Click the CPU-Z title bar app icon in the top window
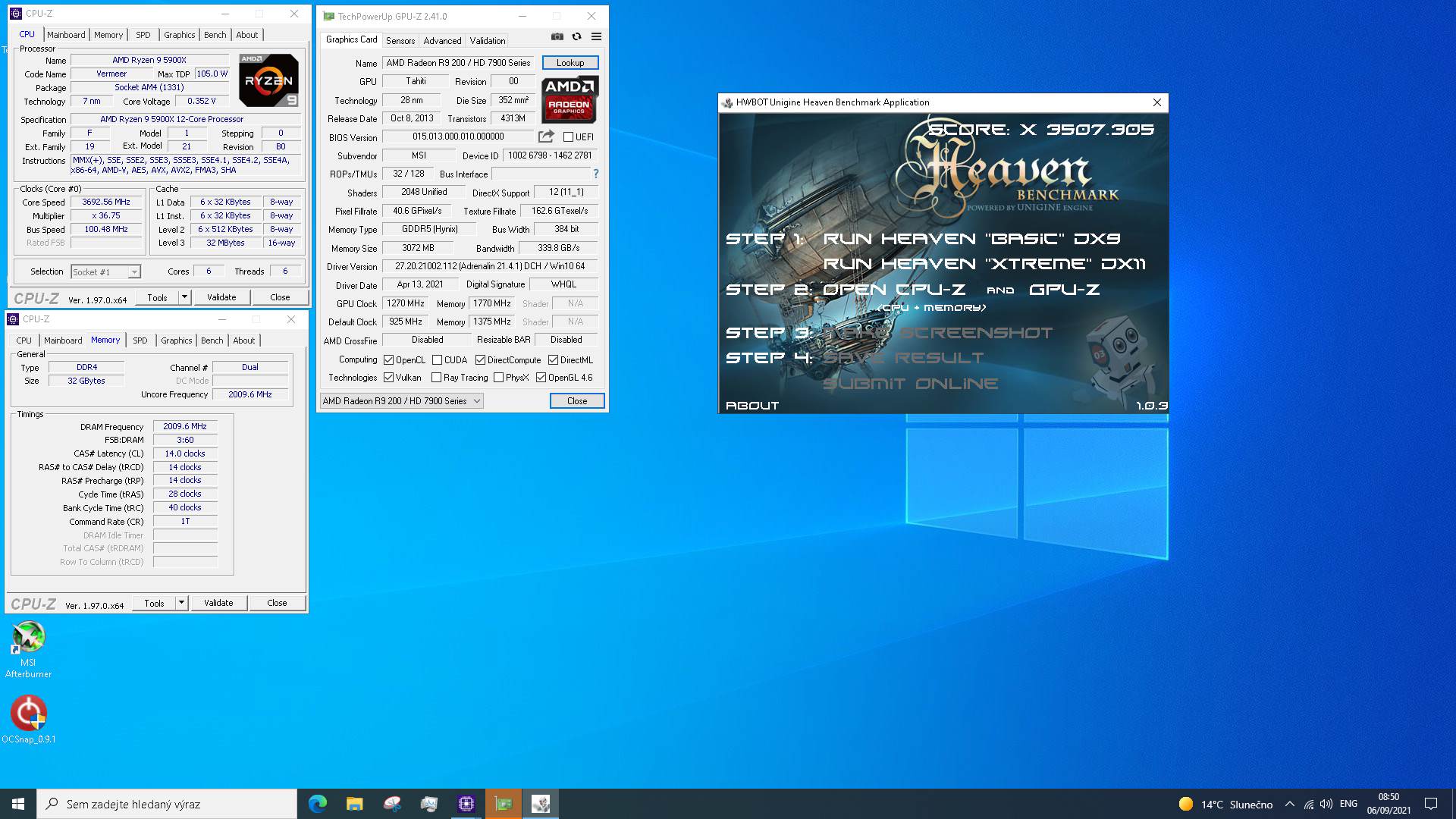 pyautogui.click(x=15, y=14)
